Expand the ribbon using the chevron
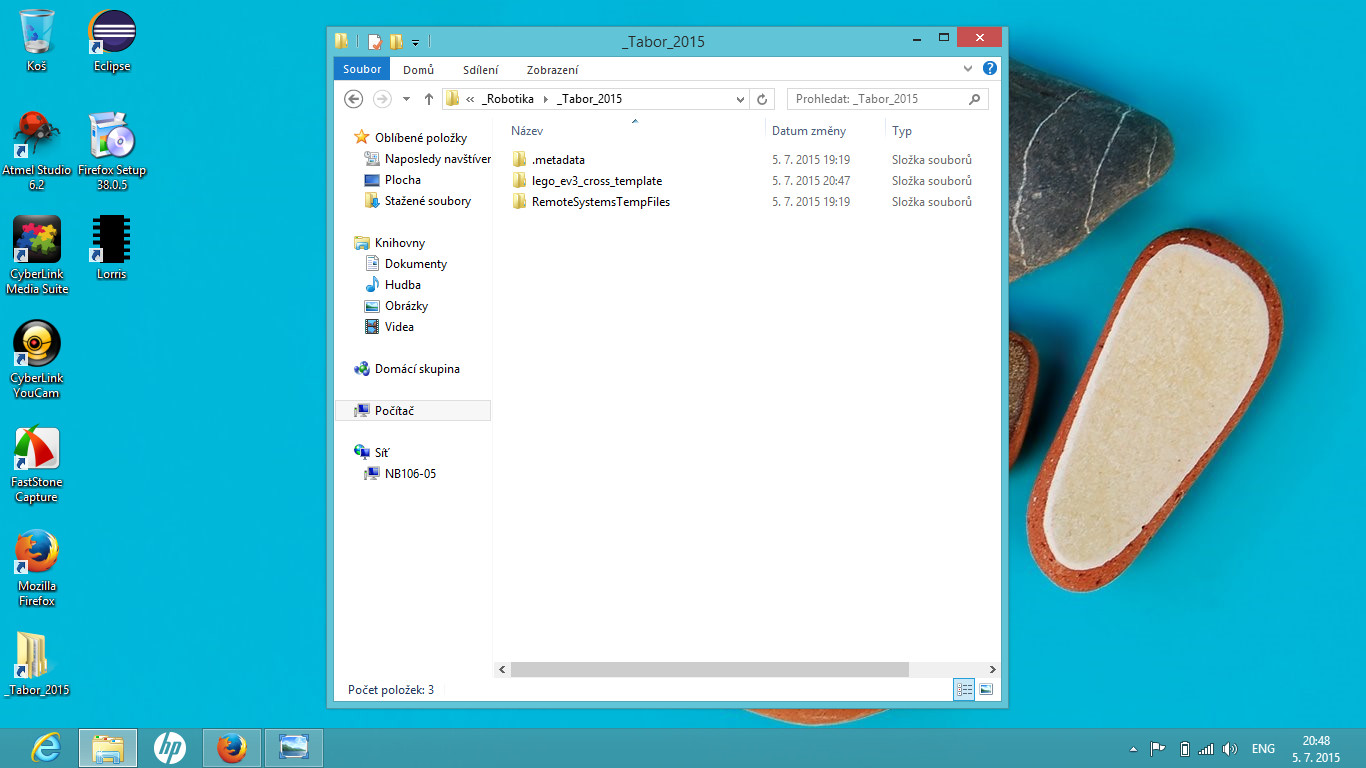 point(967,69)
